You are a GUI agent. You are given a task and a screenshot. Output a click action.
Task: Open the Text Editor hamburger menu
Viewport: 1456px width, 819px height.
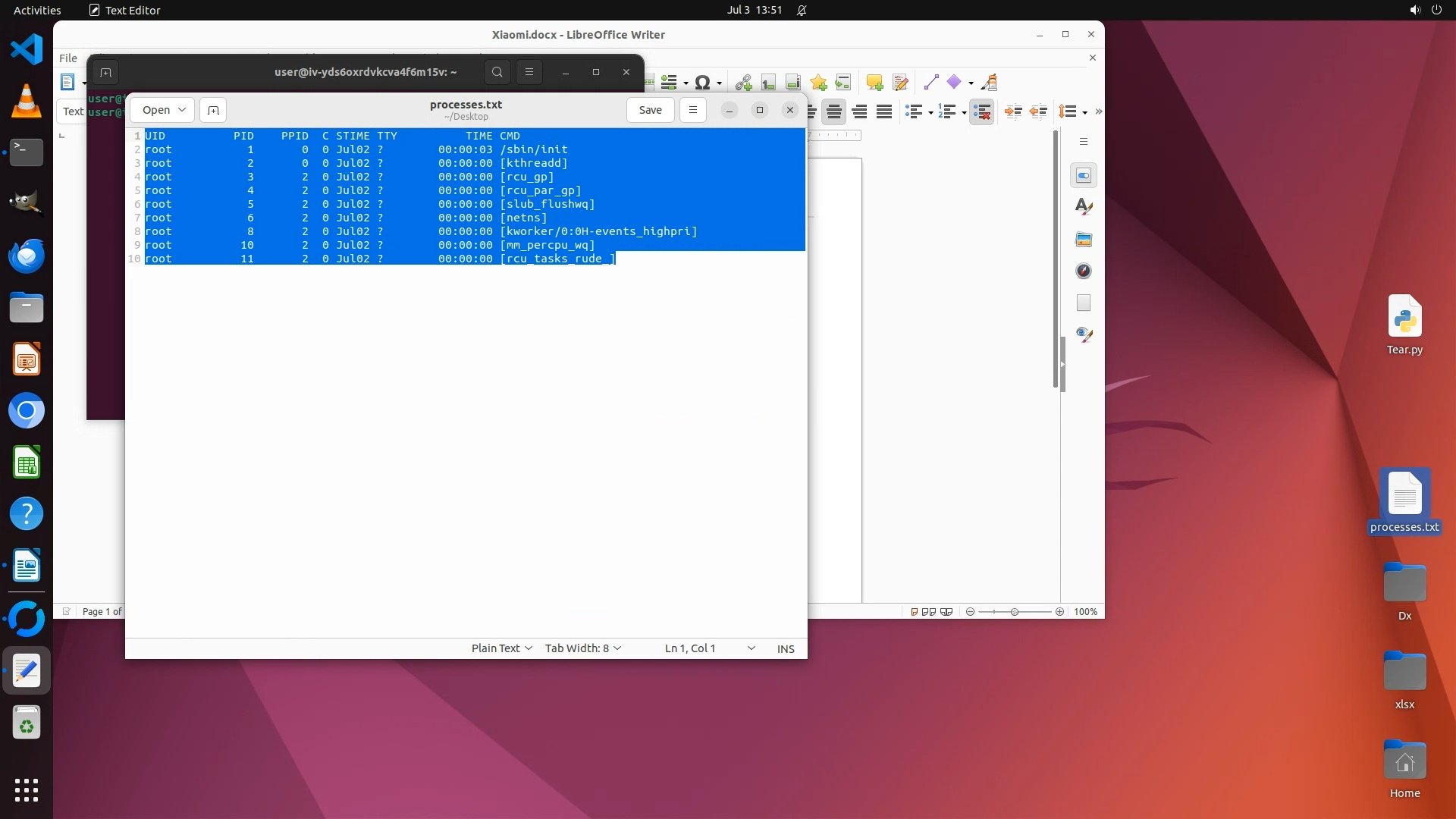point(692,110)
